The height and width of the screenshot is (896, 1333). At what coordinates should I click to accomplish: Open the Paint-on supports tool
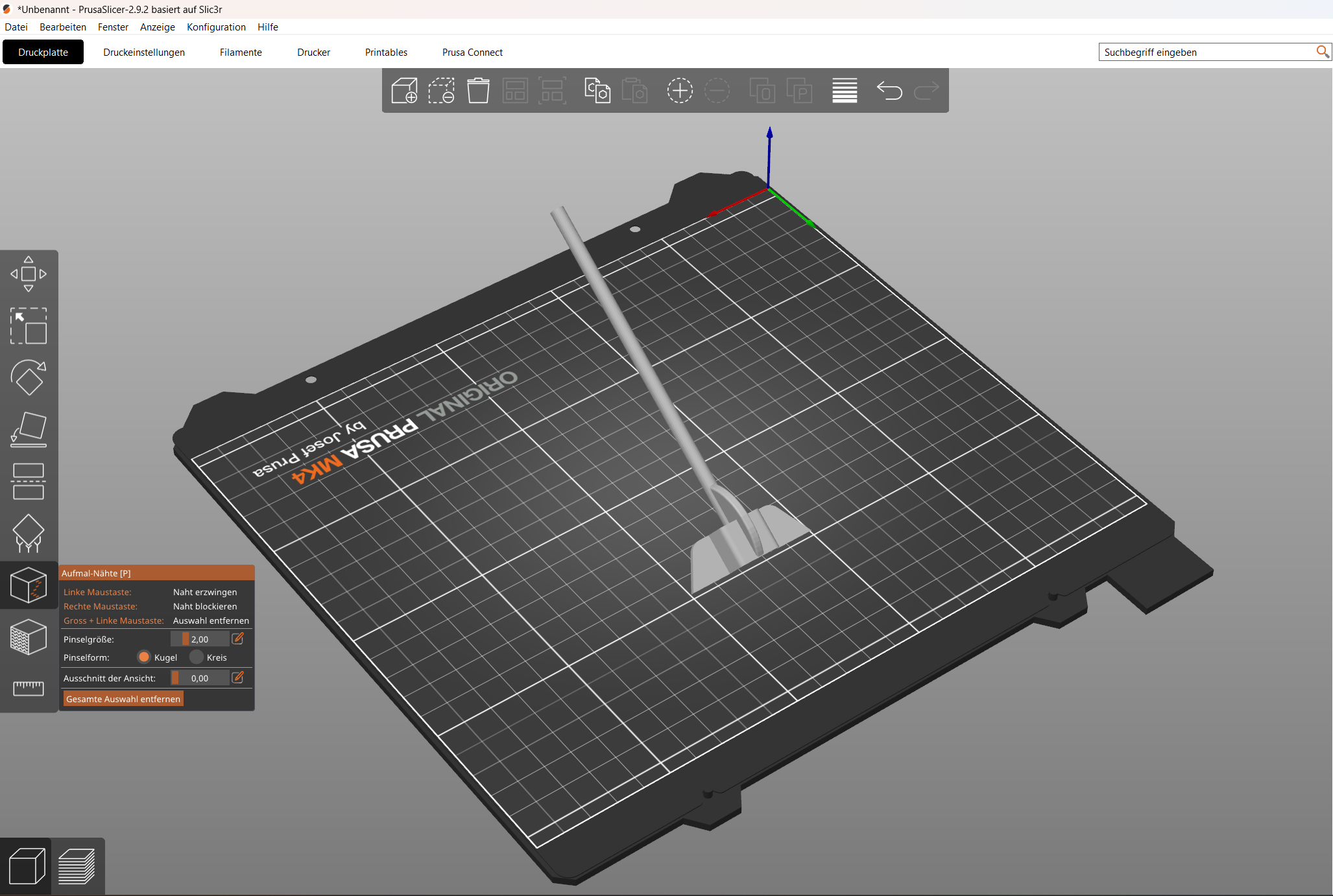pyautogui.click(x=29, y=533)
